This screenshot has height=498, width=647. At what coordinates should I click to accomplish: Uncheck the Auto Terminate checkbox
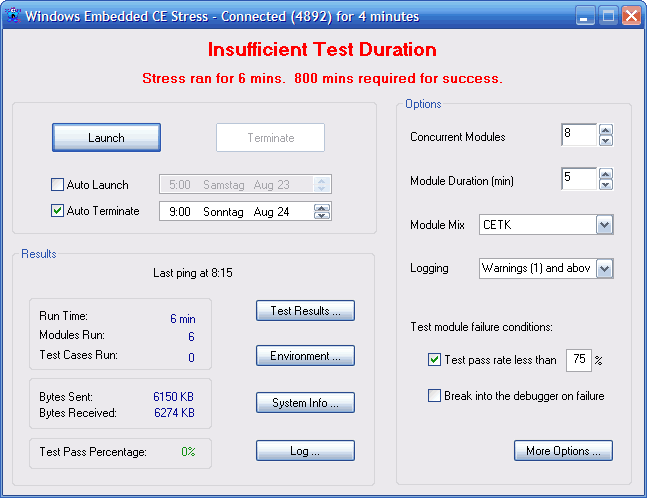point(57,210)
